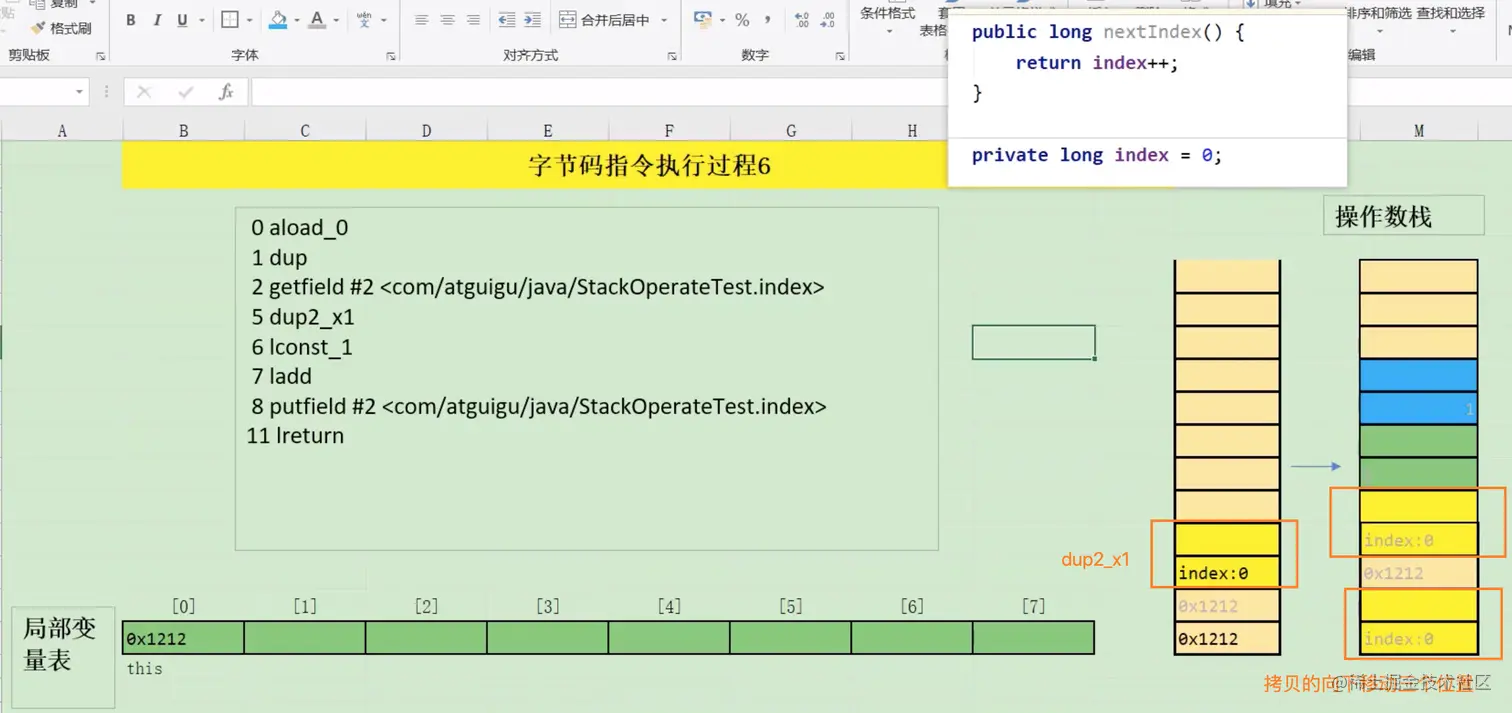The width and height of the screenshot is (1512, 713).
Task: Open 查找和选择 find and select
Action: click(1451, 13)
